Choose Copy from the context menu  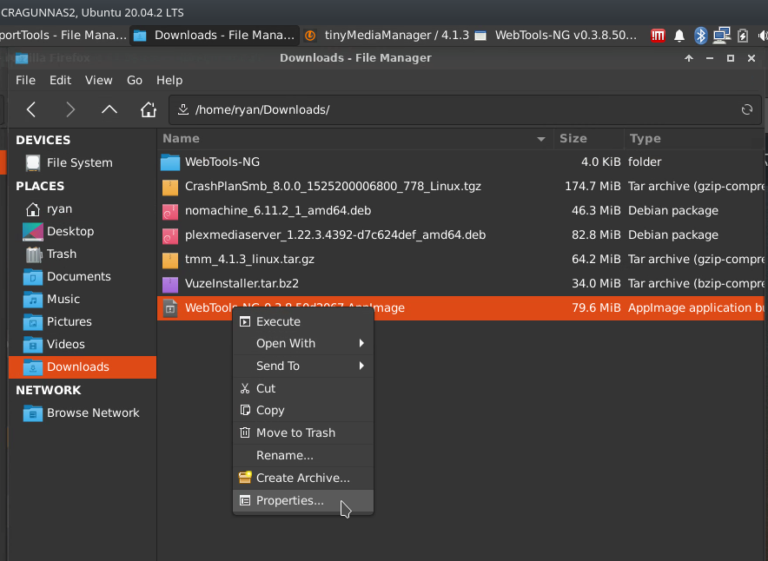303,410
